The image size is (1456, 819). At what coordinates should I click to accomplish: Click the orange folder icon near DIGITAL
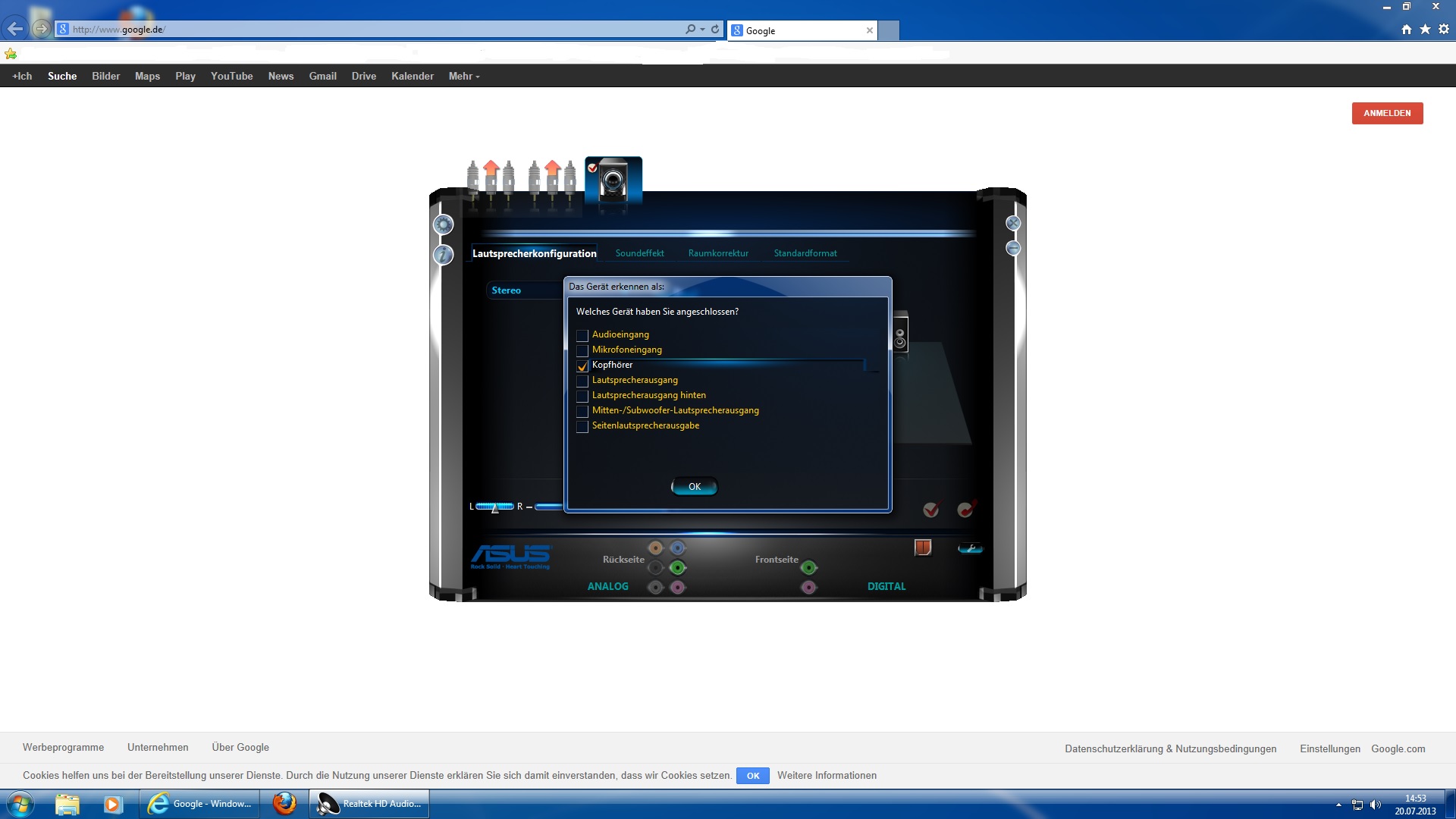pyautogui.click(x=923, y=548)
